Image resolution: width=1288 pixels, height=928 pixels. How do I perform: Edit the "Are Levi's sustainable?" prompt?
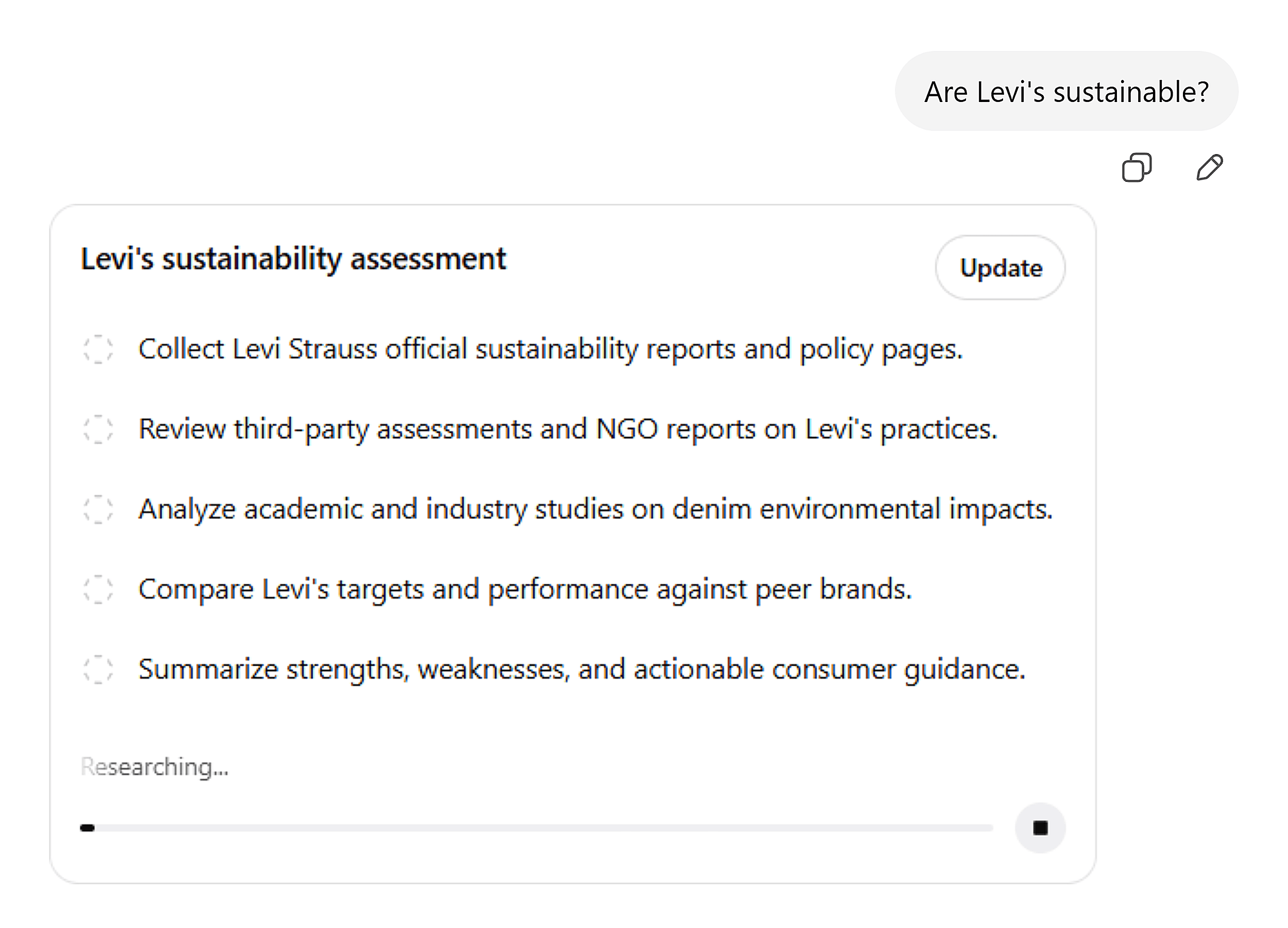(1210, 167)
